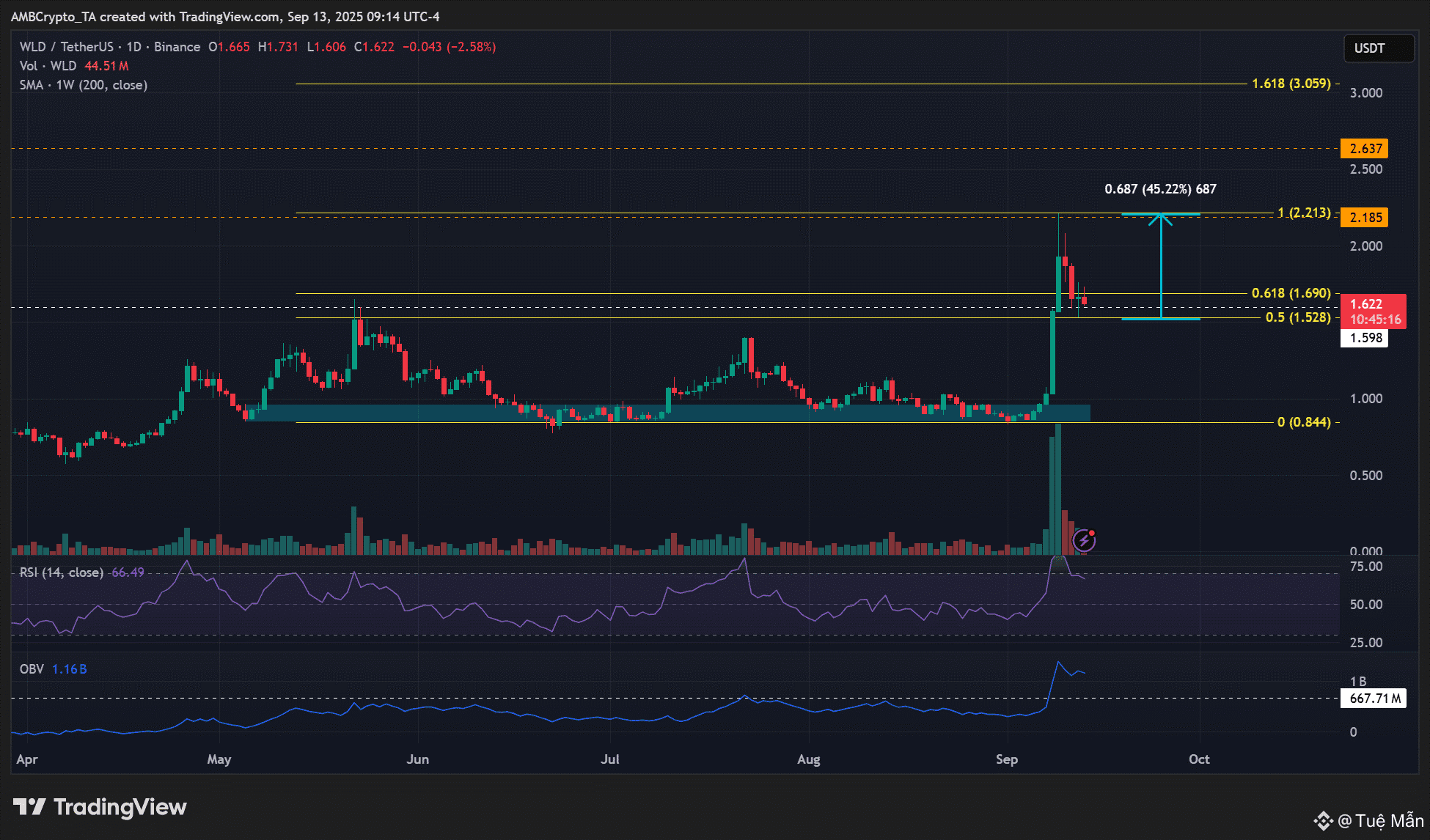
Task: Select the OBV indicator legend
Action: point(32,669)
